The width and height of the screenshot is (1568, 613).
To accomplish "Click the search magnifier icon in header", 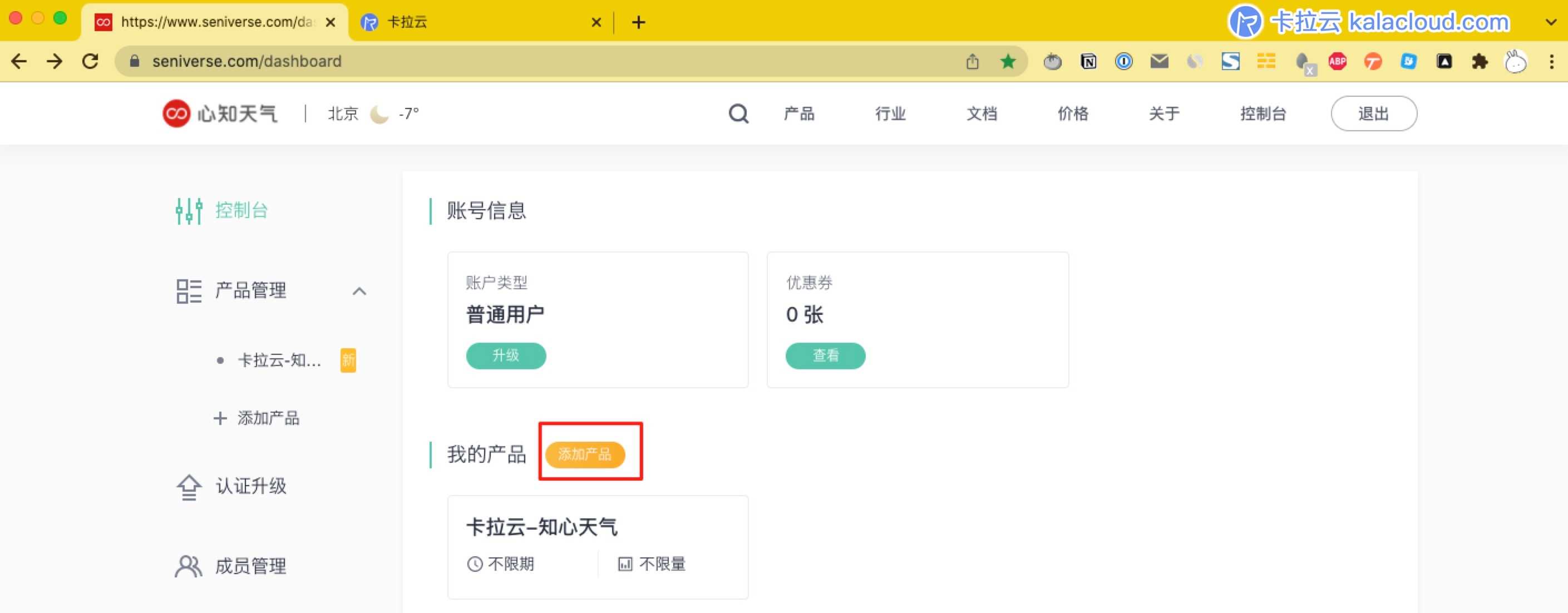I will pos(738,113).
